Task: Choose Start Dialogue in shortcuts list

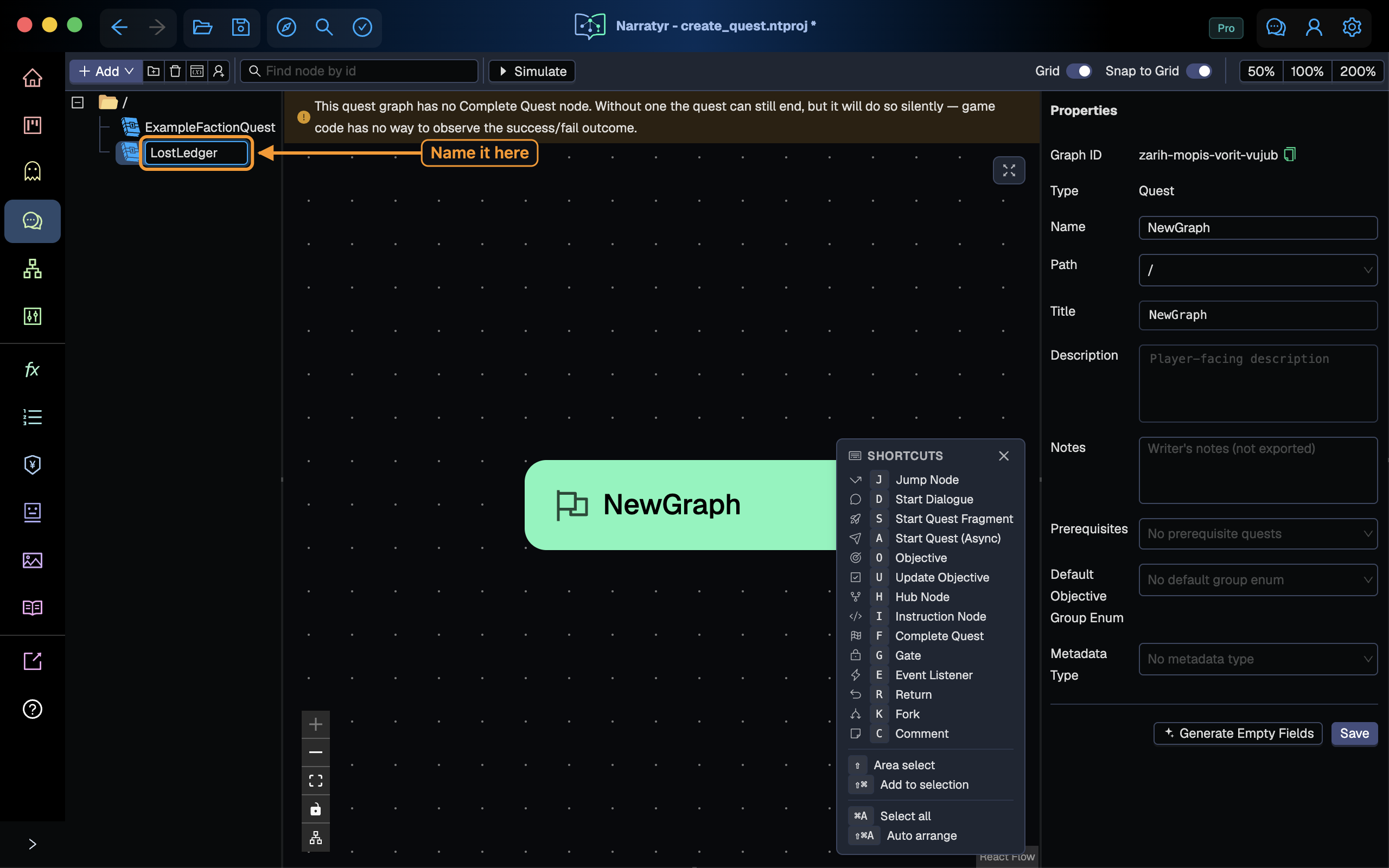Action: pos(930,499)
